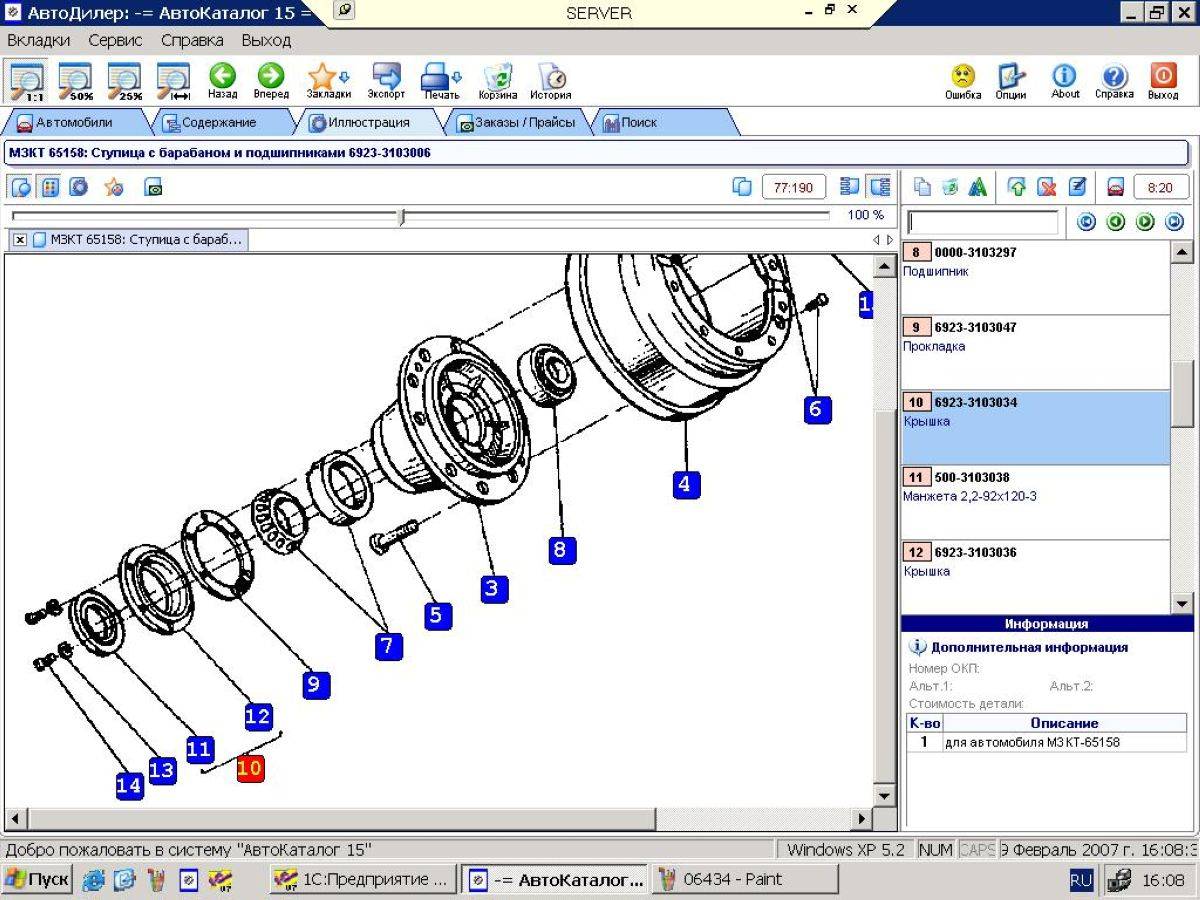The image size is (1200, 900).
Task: Toggle callout grid icon on illustration toolbar
Action: (x=50, y=187)
